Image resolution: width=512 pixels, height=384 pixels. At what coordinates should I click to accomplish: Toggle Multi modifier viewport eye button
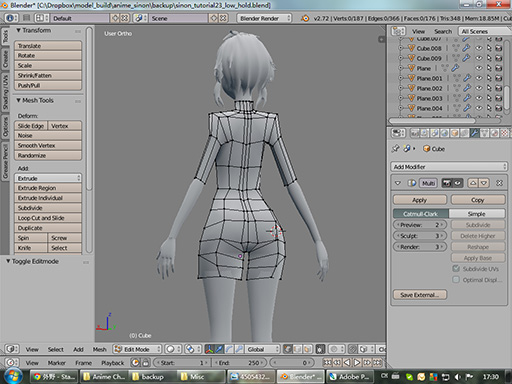pos(458,183)
